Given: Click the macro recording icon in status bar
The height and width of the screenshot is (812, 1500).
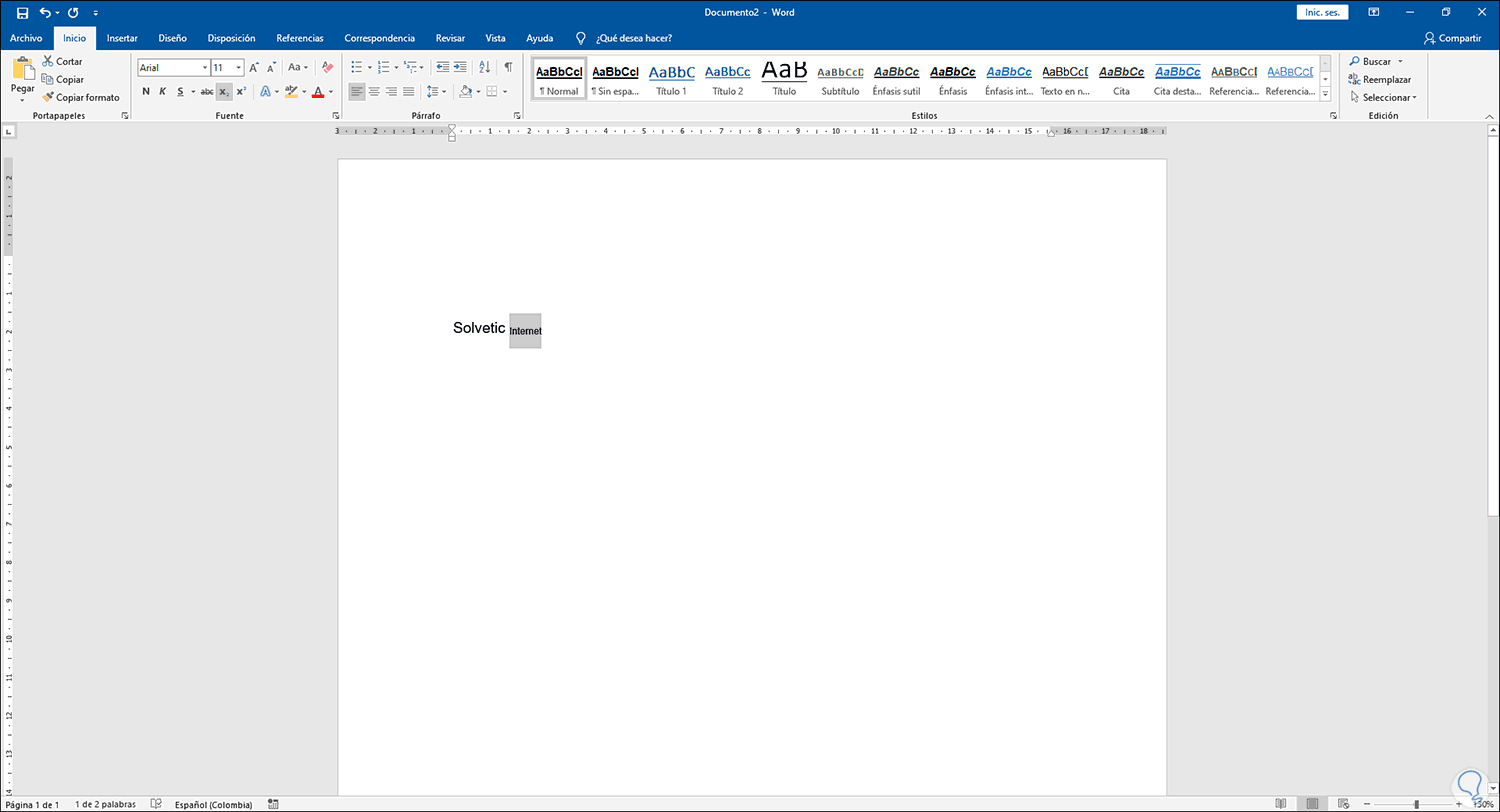Looking at the screenshot, I should (273, 804).
